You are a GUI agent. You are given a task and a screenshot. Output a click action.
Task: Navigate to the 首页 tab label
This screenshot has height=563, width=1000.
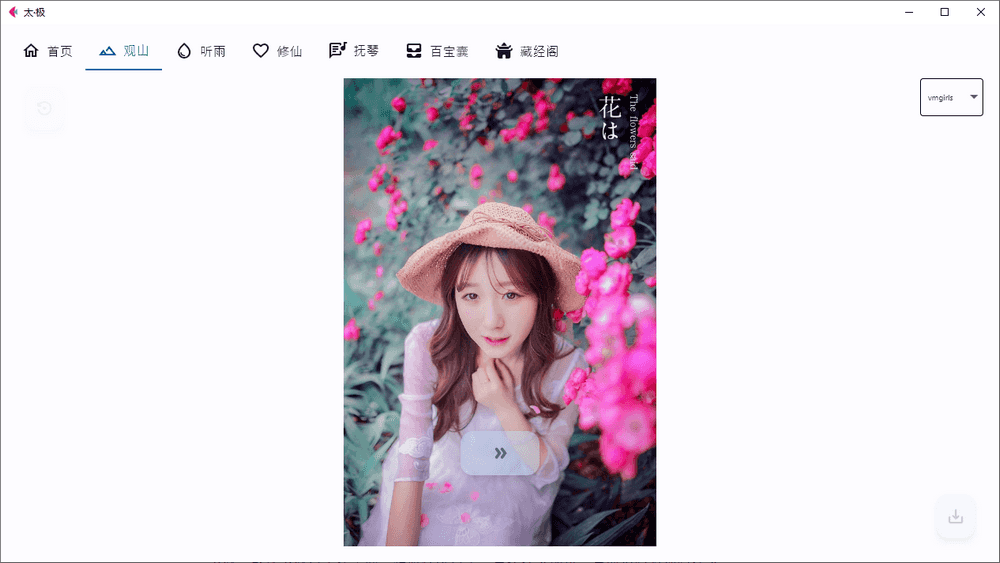[x=60, y=51]
